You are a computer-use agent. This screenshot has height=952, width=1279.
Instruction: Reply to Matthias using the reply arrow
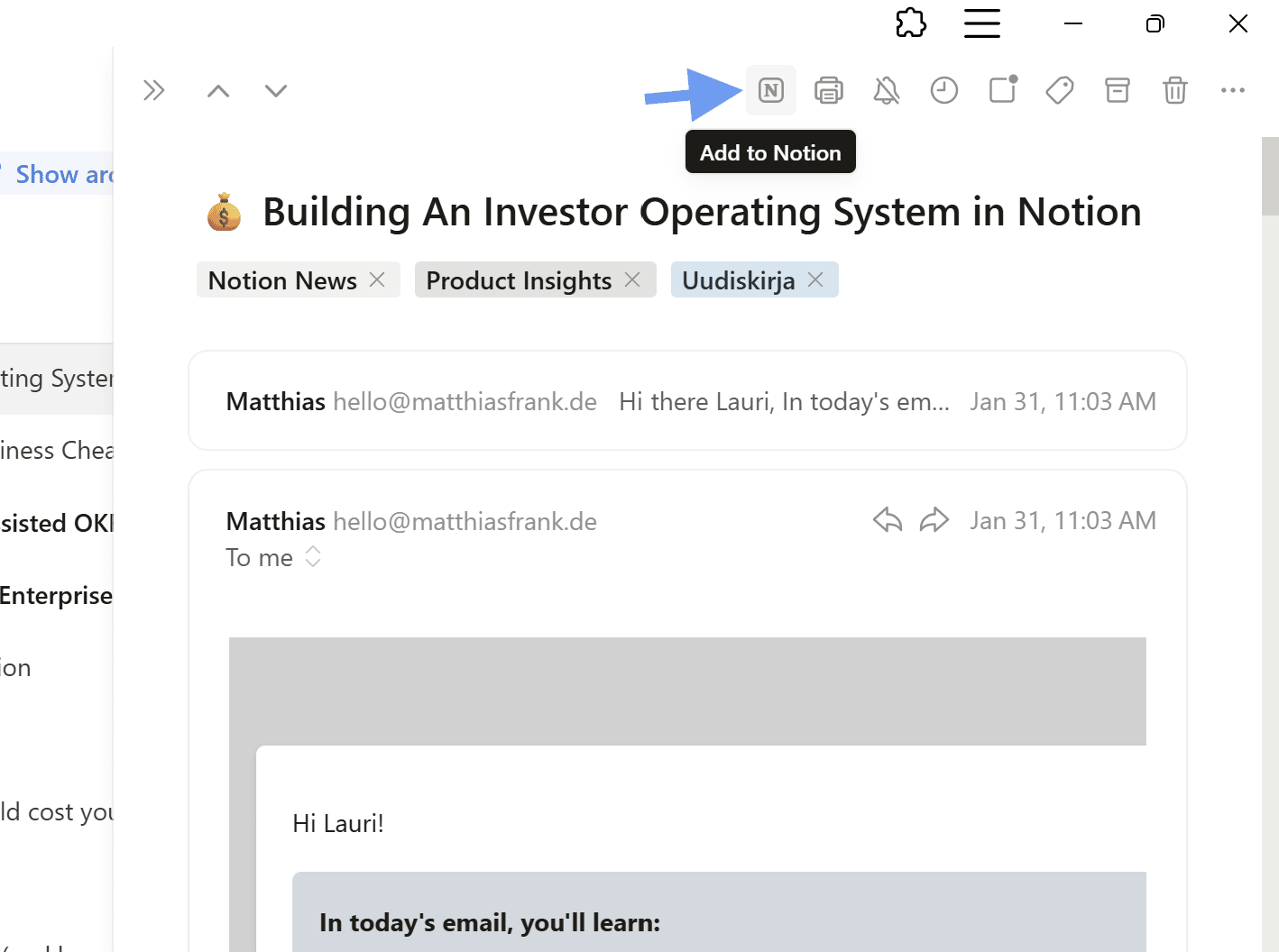coord(888,520)
